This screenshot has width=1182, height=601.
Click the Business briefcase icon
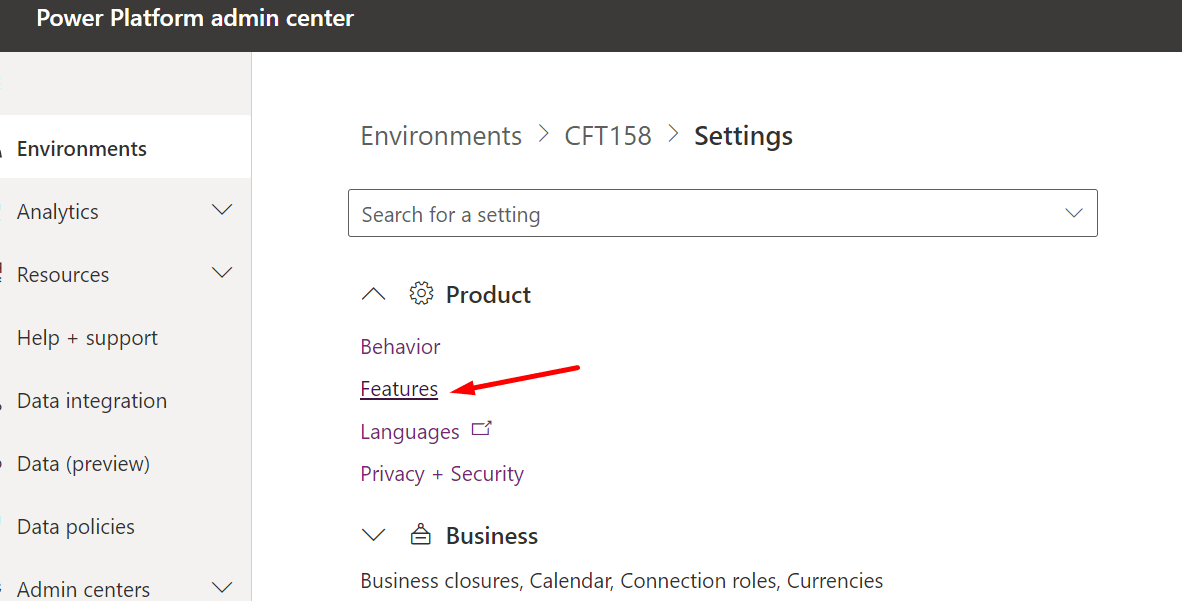click(x=421, y=534)
